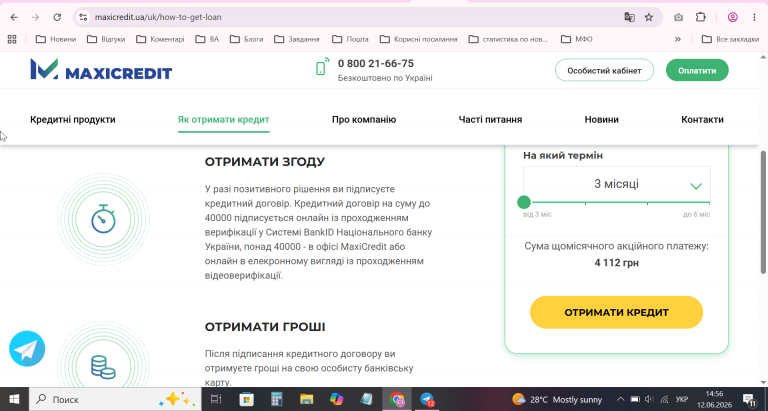Open the Новини bookmark folder

pyautogui.click(x=56, y=39)
